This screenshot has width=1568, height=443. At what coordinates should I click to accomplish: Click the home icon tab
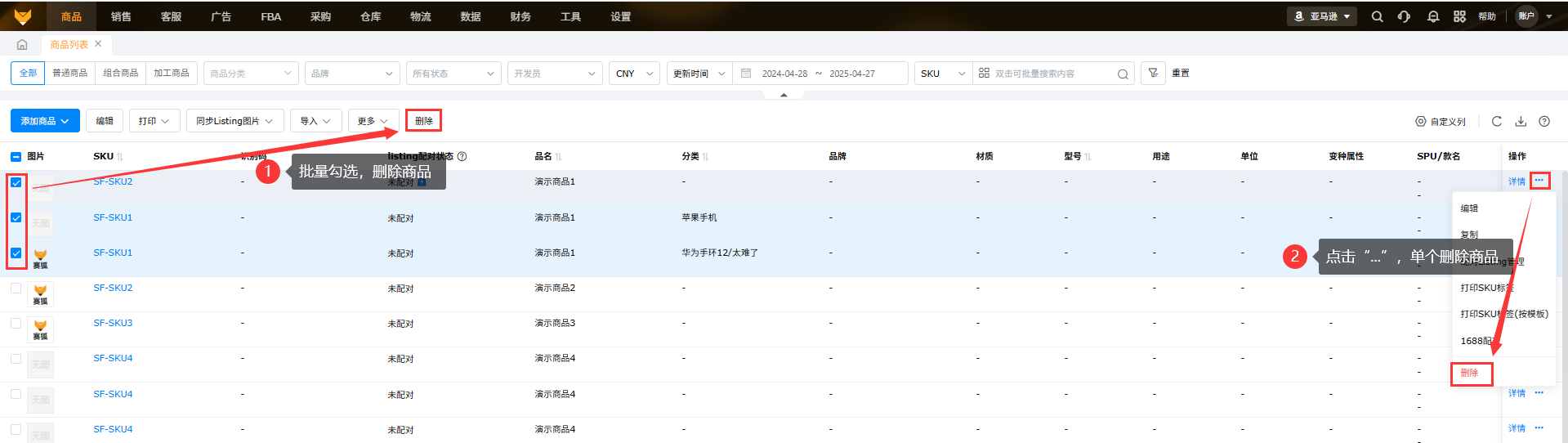22,44
